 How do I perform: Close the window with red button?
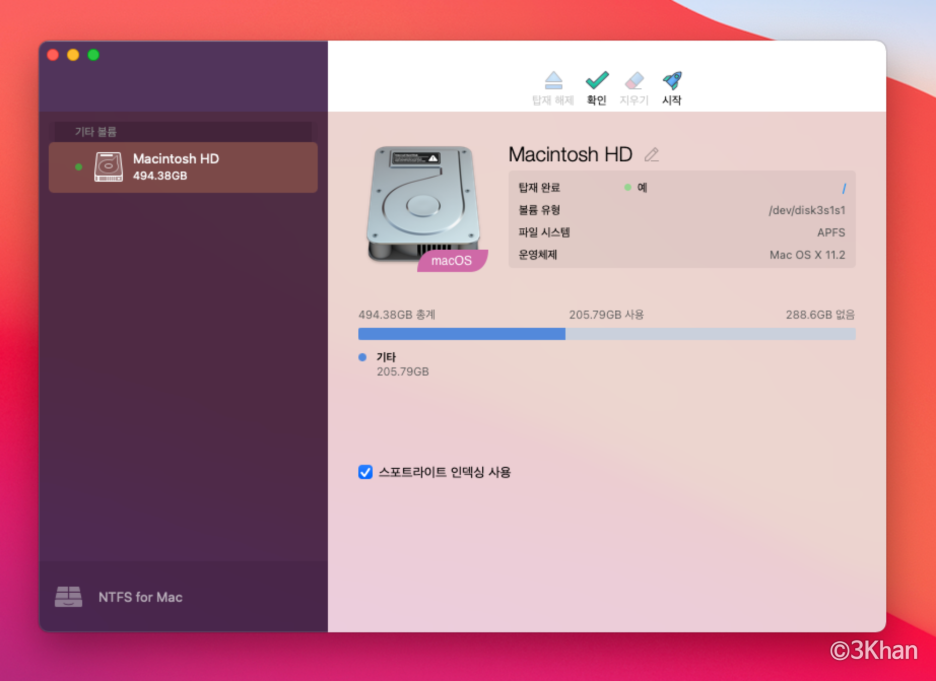point(53,55)
